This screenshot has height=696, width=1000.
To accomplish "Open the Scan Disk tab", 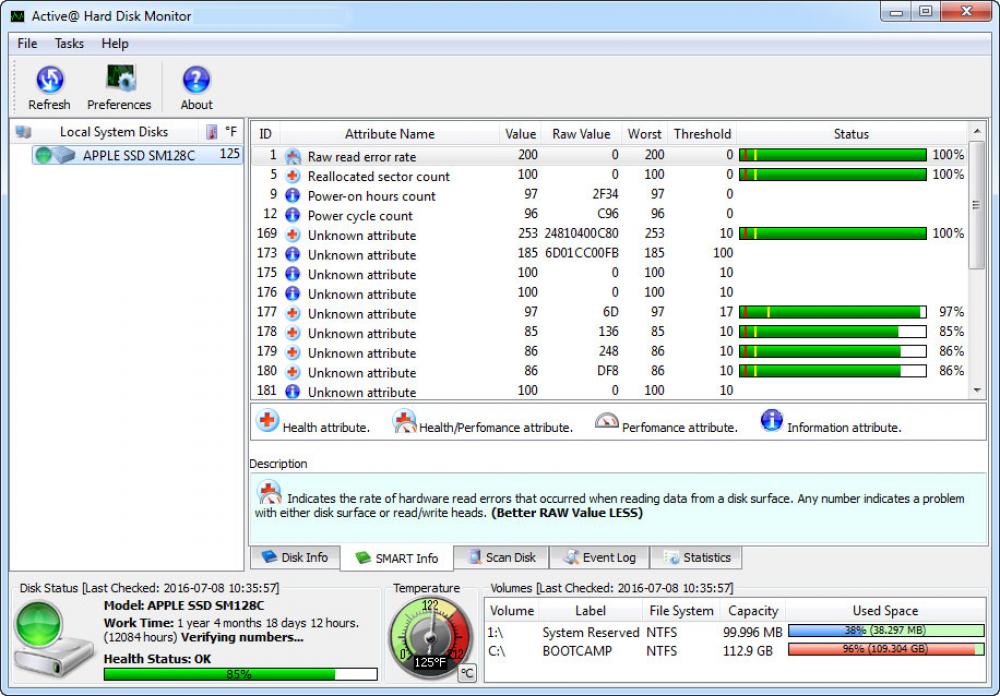I will 500,557.
